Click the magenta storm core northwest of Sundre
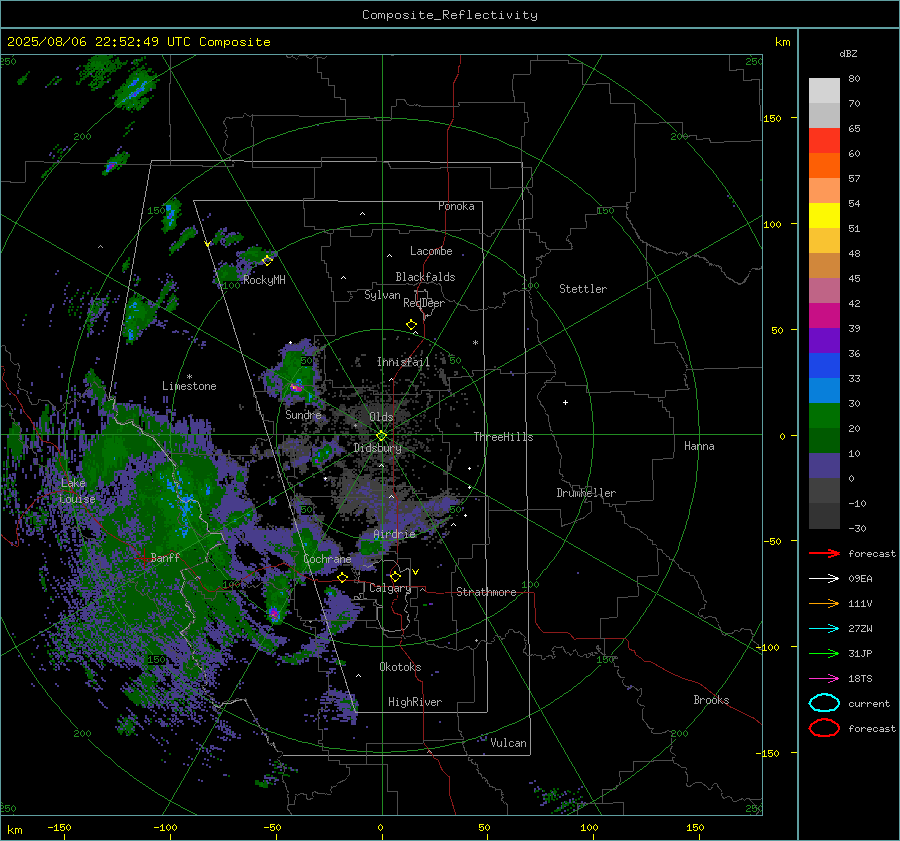 click(296, 387)
